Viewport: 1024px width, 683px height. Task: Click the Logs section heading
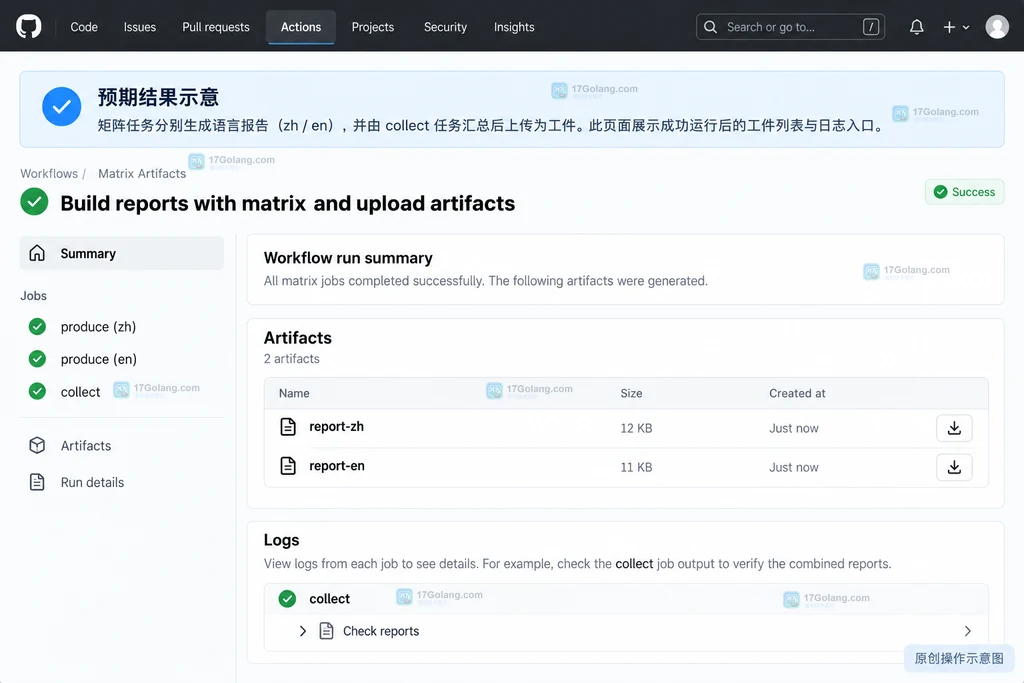point(281,540)
